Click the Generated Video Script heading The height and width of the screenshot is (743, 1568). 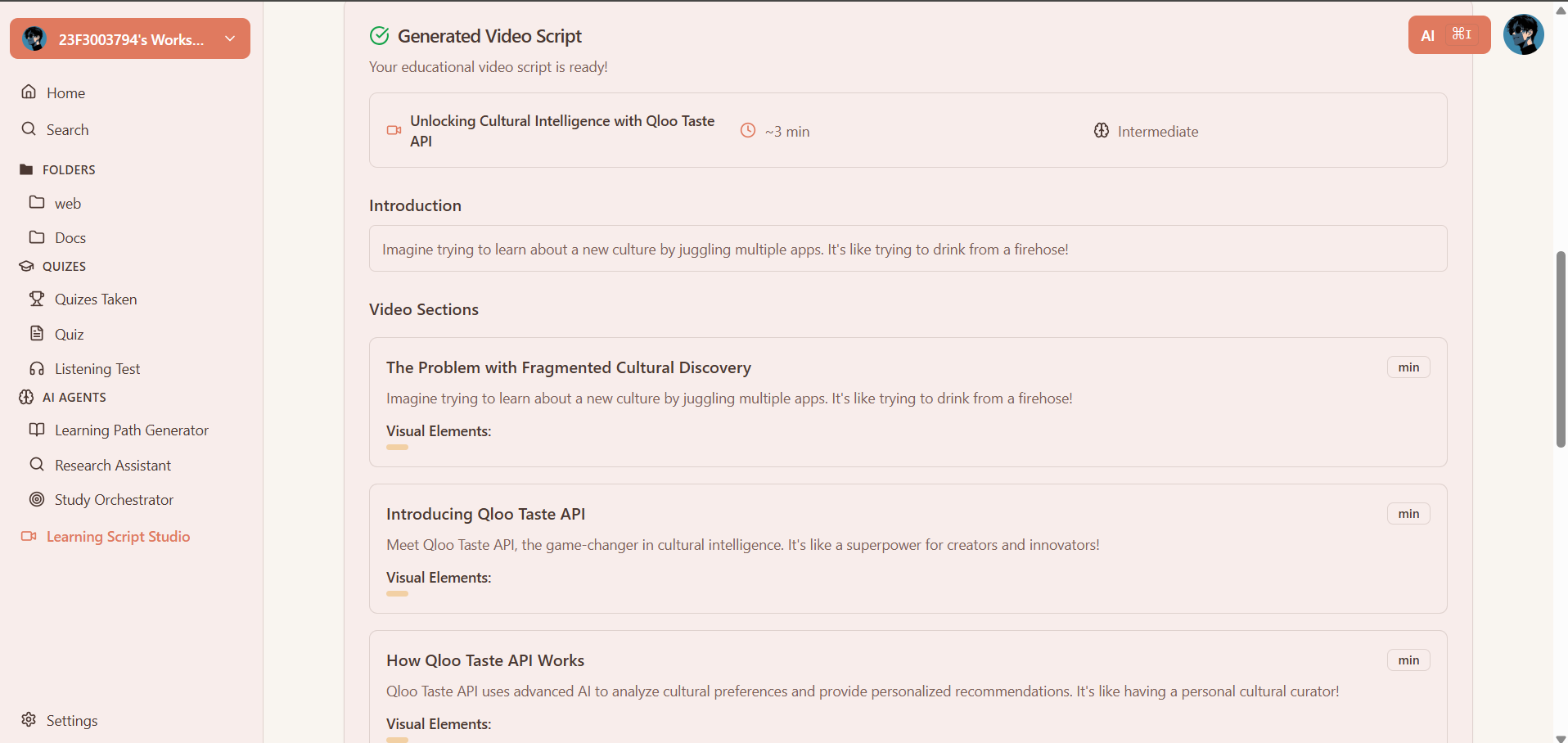(x=489, y=36)
